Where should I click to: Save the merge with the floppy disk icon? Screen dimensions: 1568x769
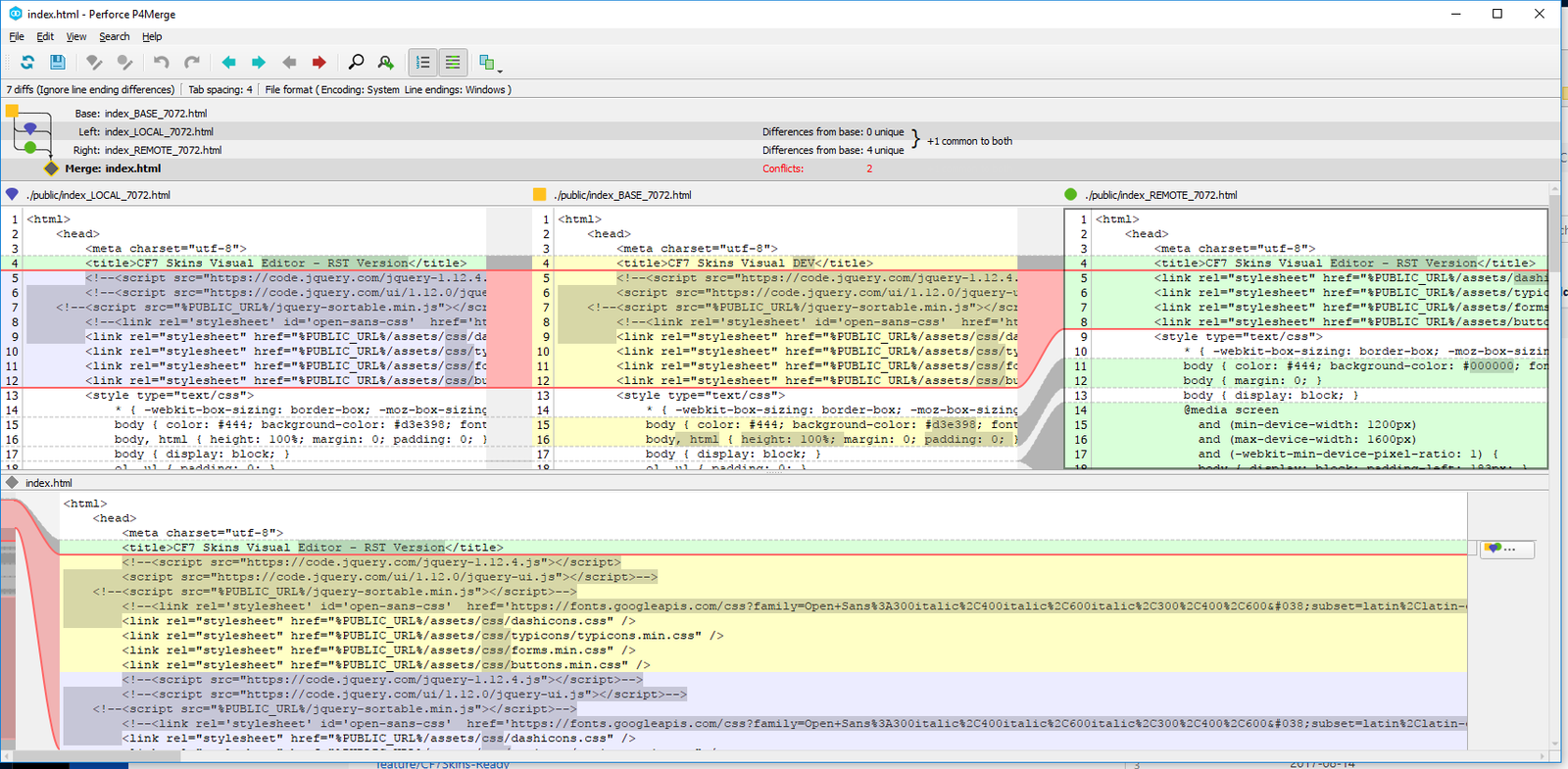coord(58,63)
